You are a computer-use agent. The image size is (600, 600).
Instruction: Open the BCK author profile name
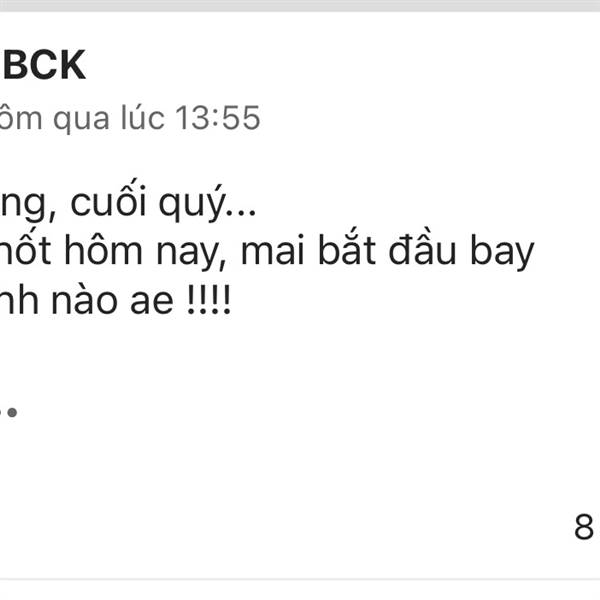[x=43, y=65]
